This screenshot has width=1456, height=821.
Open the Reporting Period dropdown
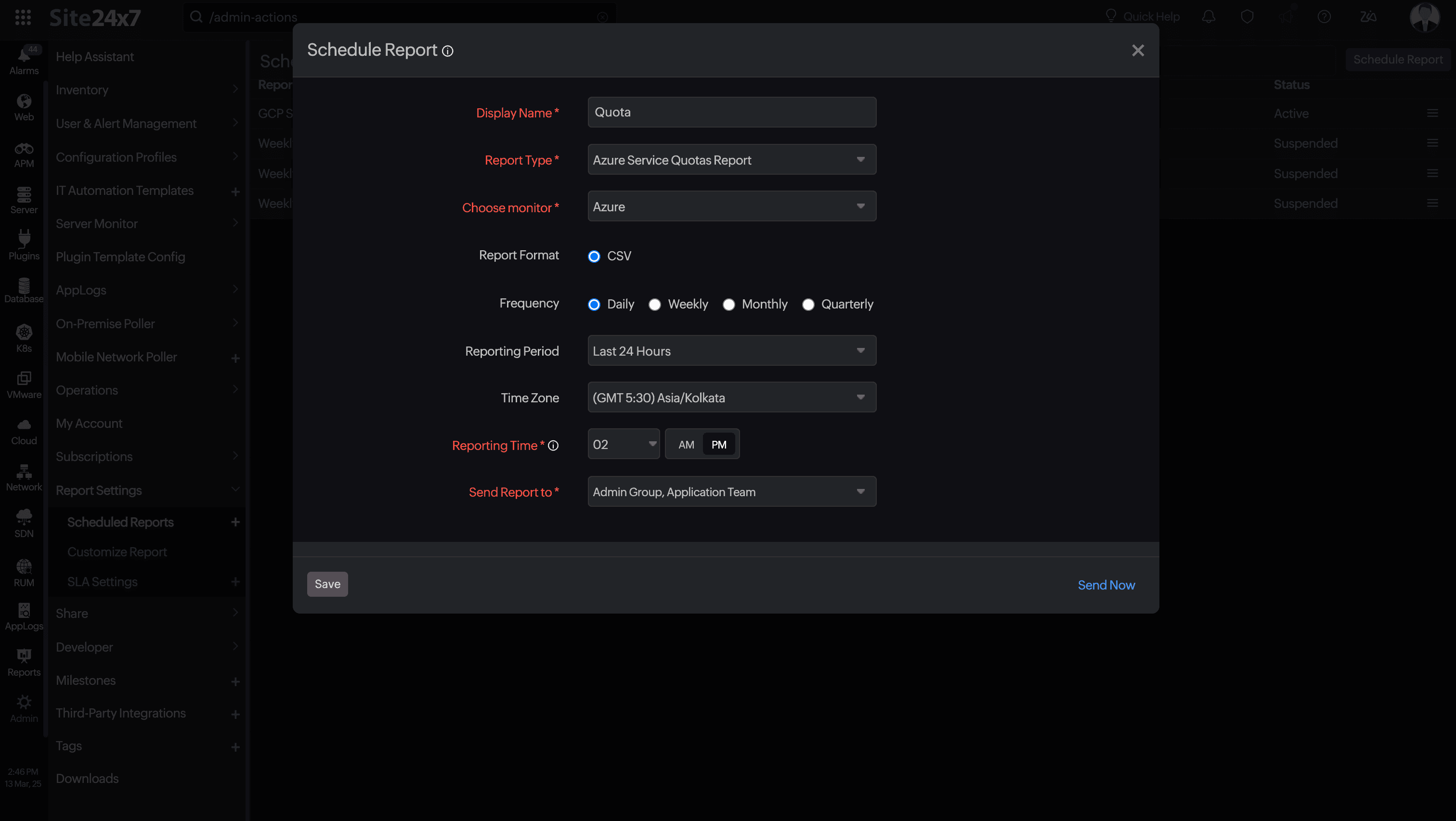coord(731,351)
